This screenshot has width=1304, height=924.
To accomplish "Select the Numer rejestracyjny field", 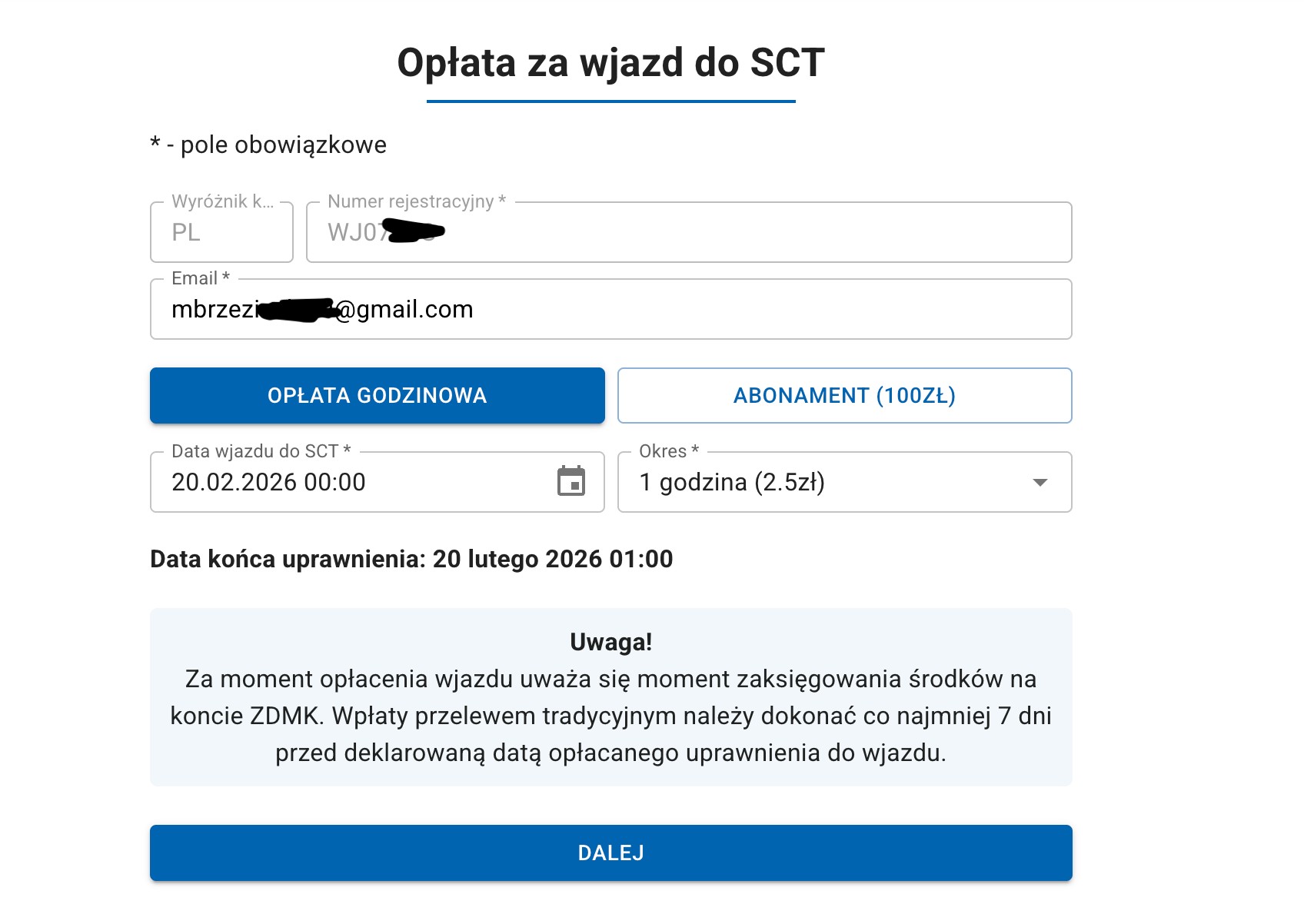I will point(688,232).
